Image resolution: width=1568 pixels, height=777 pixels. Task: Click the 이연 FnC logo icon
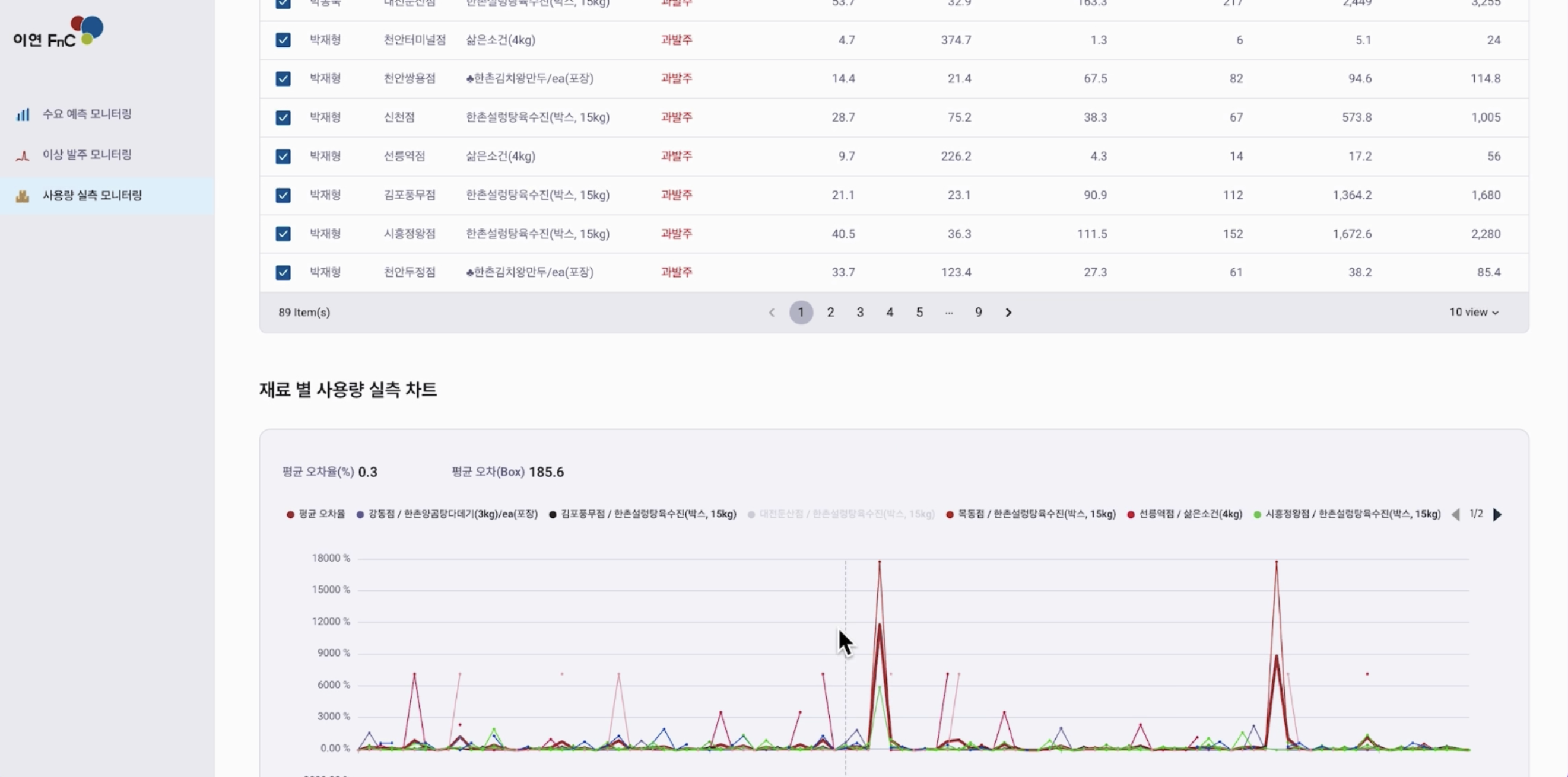tap(87, 30)
